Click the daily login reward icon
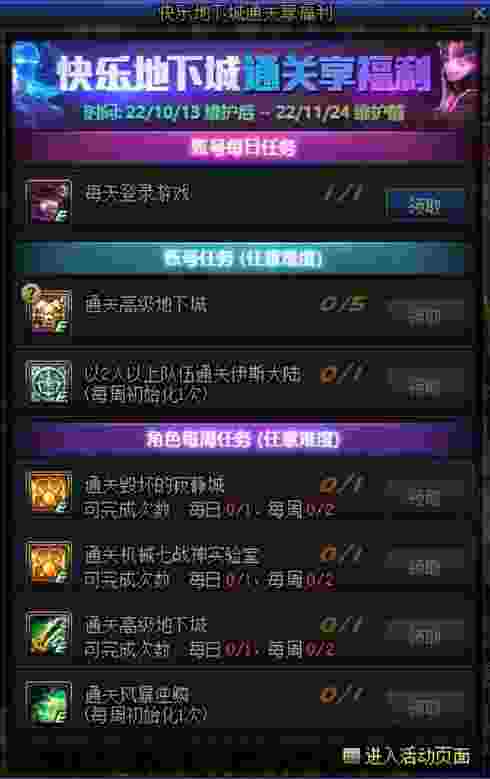Image resolution: width=490 pixels, height=779 pixels. coord(49,201)
